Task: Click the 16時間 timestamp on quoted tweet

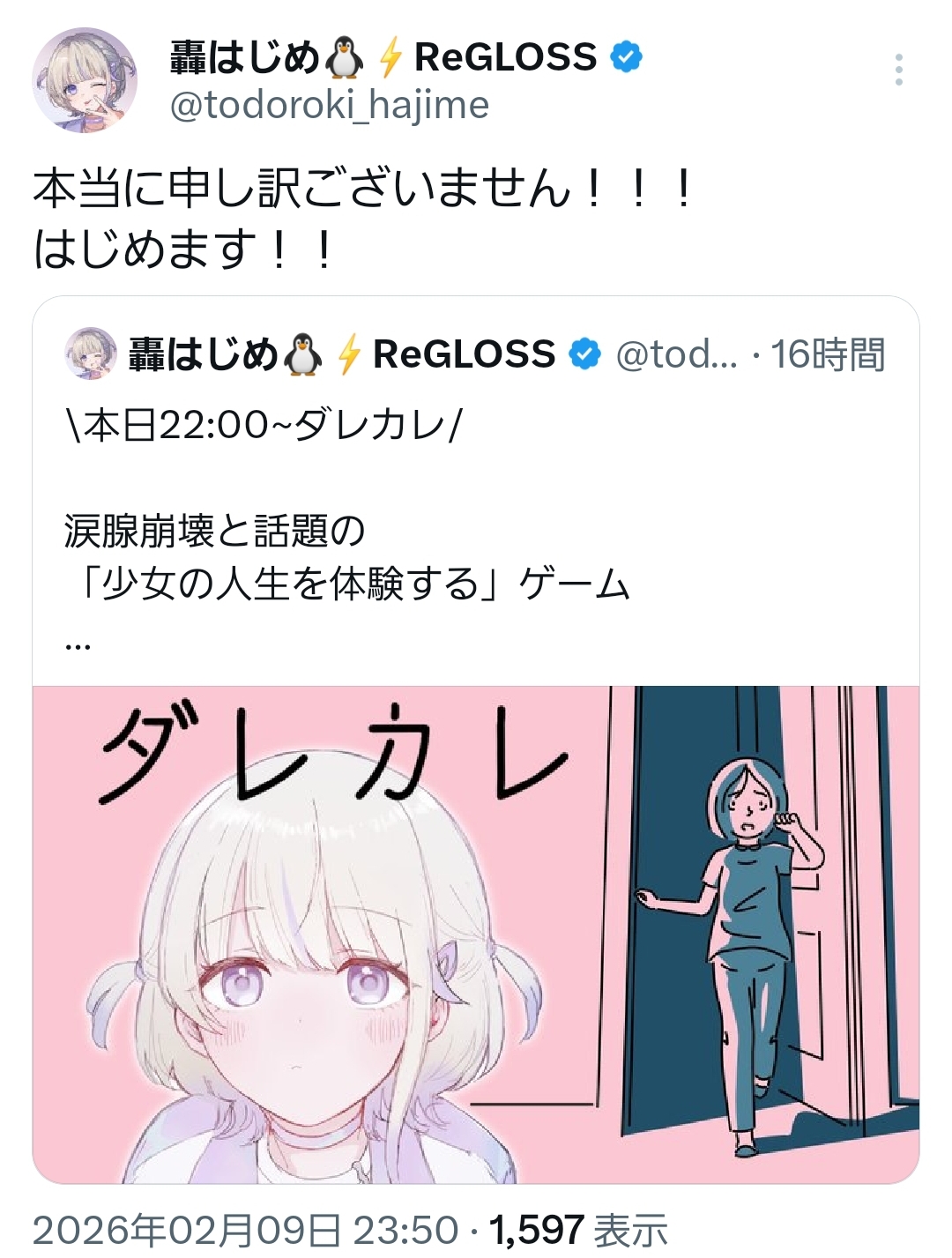Action: click(828, 354)
